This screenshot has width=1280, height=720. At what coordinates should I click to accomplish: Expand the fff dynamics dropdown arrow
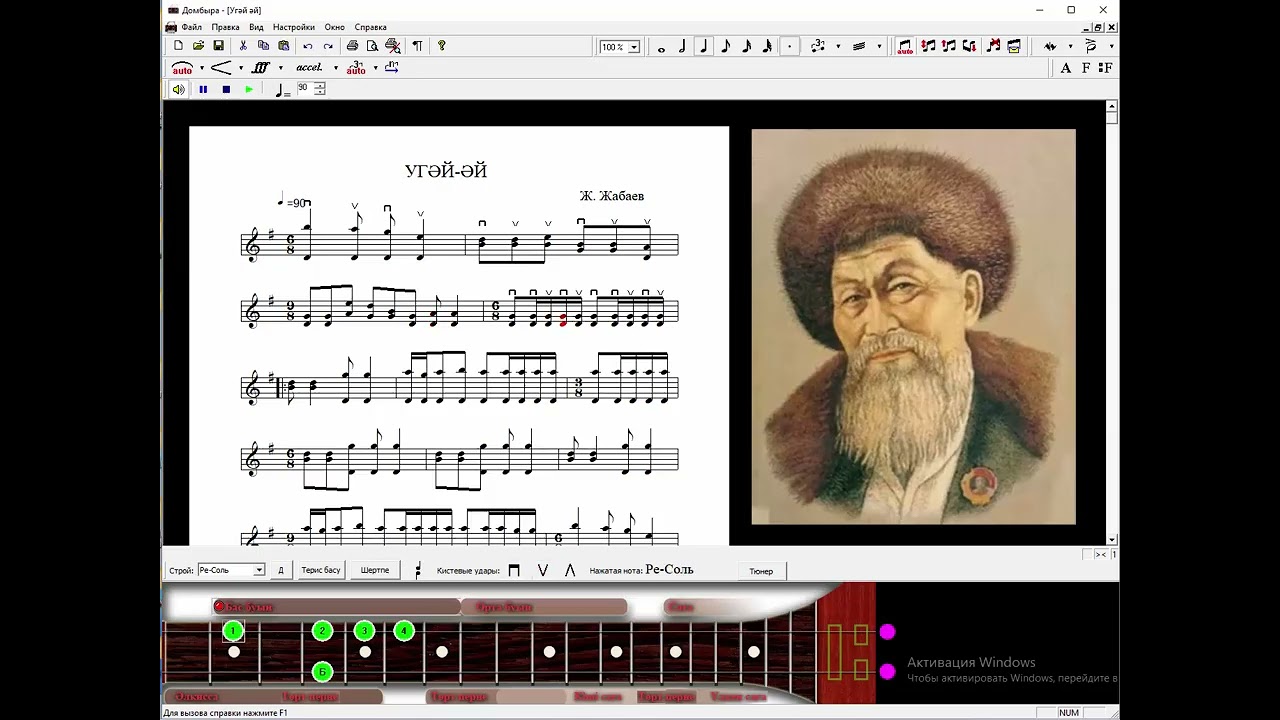(x=280, y=68)
